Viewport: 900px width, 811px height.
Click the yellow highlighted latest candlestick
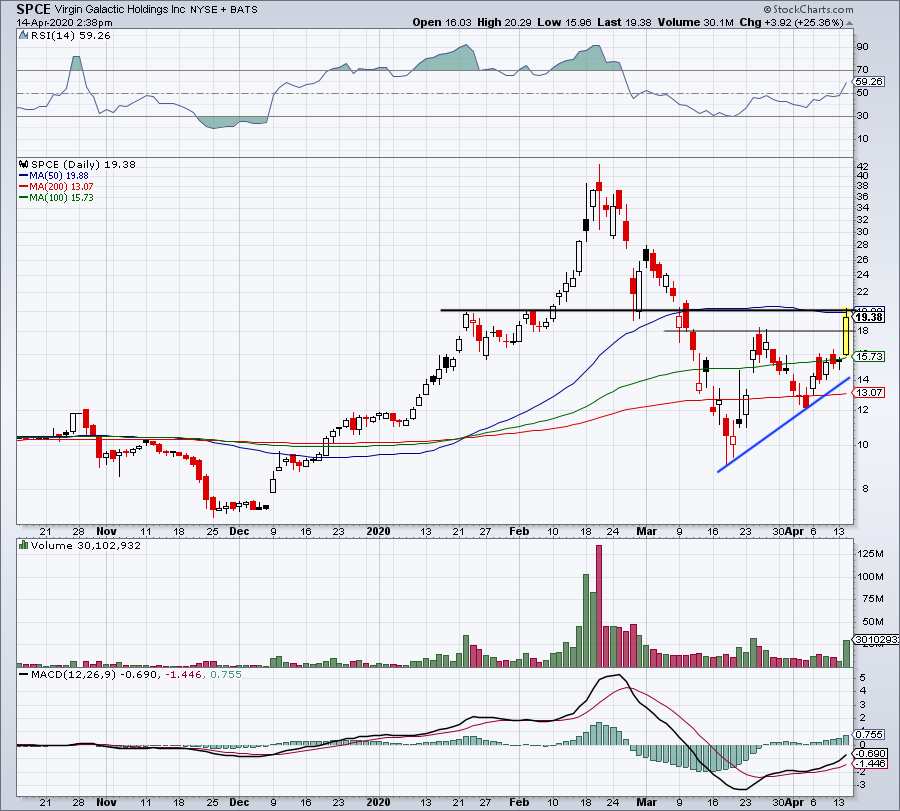pyautogui.click(x=845, y=332)
